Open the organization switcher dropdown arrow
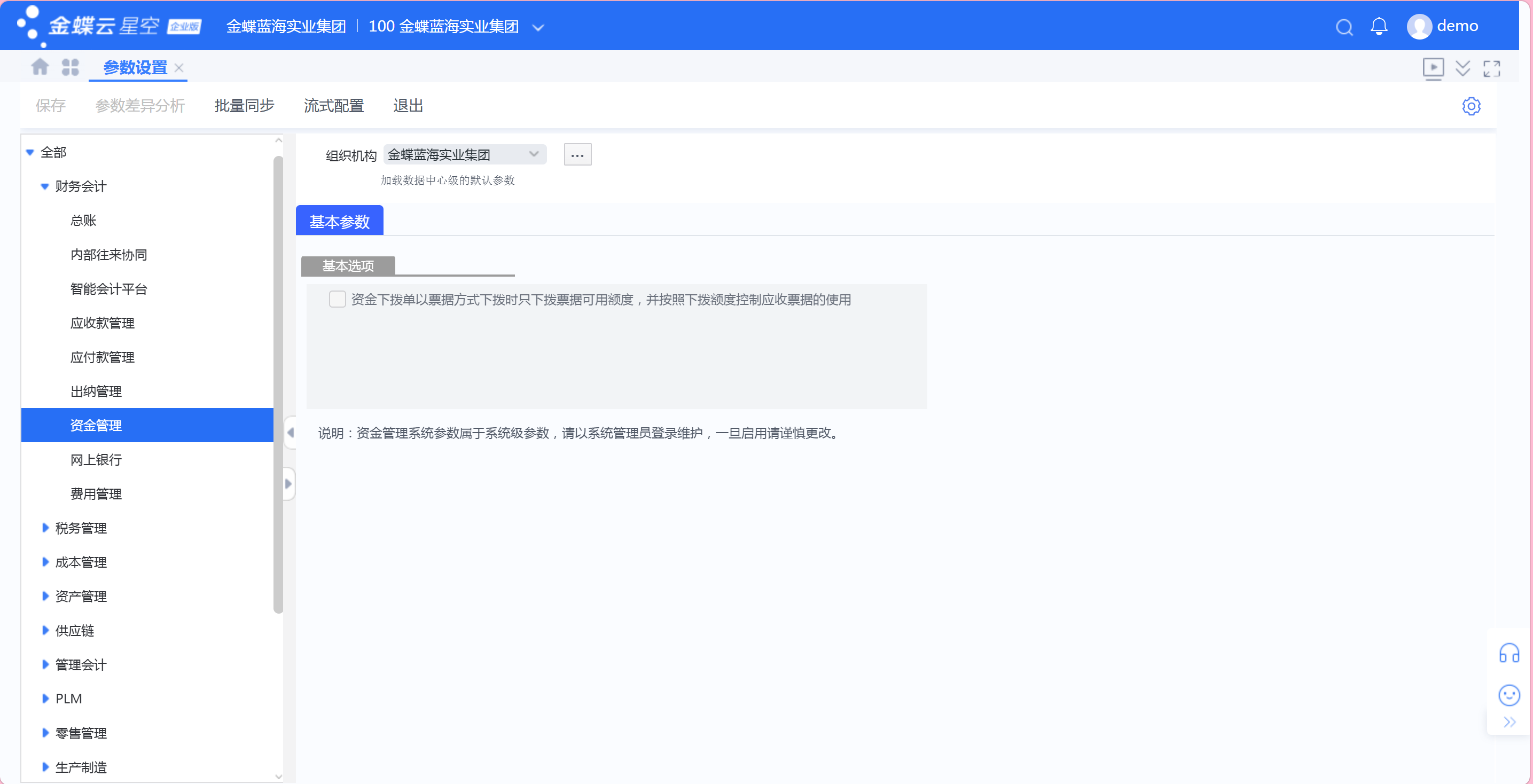 (538, 27)
